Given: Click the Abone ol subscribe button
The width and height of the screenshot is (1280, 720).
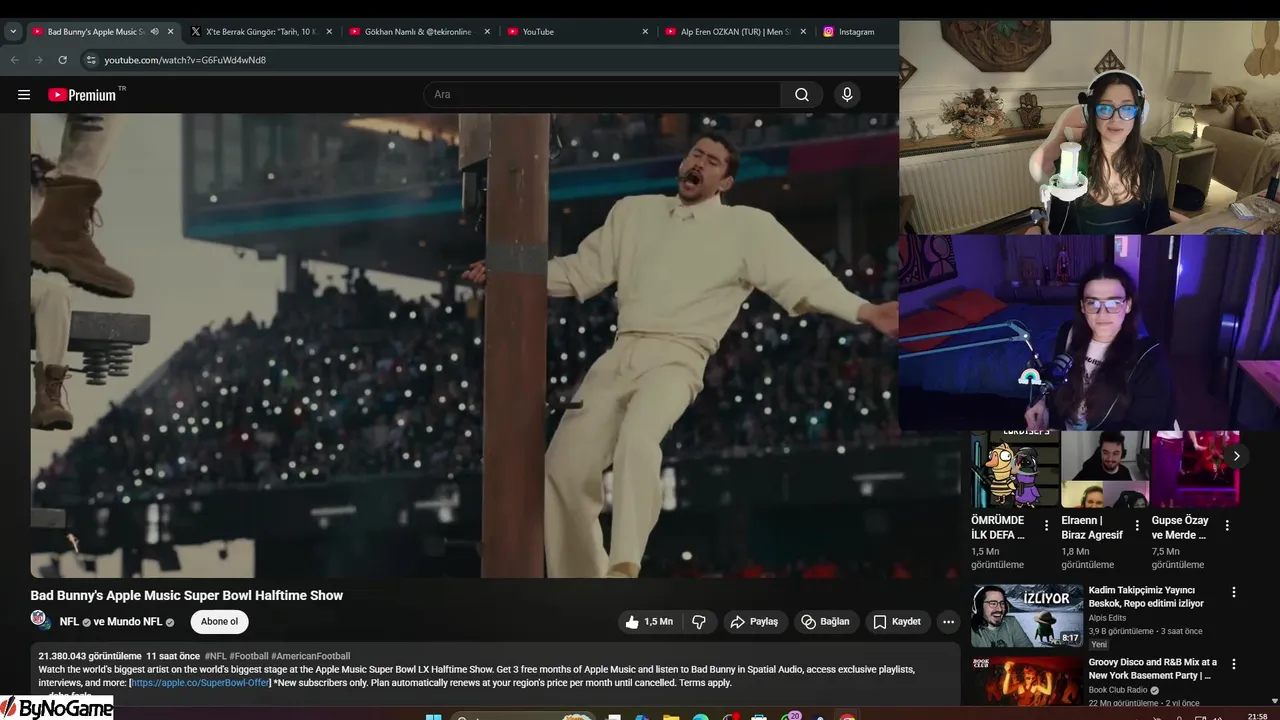Looking at the screenshot, I should pos(219,622).
